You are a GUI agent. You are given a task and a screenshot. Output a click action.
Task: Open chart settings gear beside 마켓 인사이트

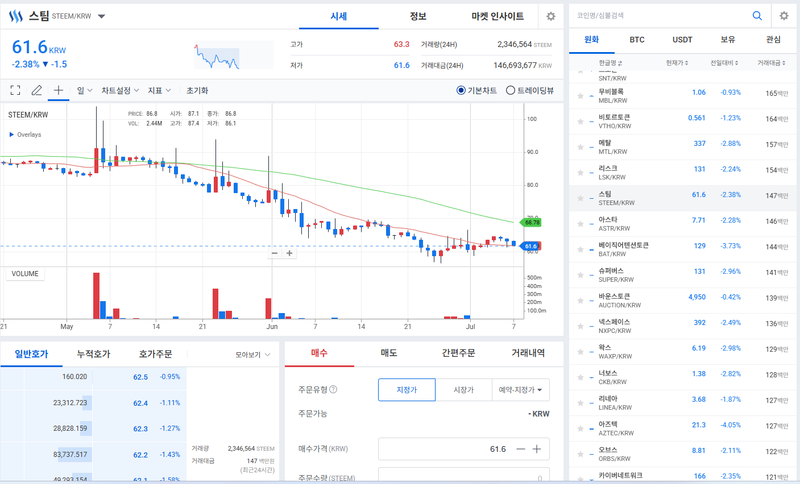pyautogui.click(x=551, y=16)
